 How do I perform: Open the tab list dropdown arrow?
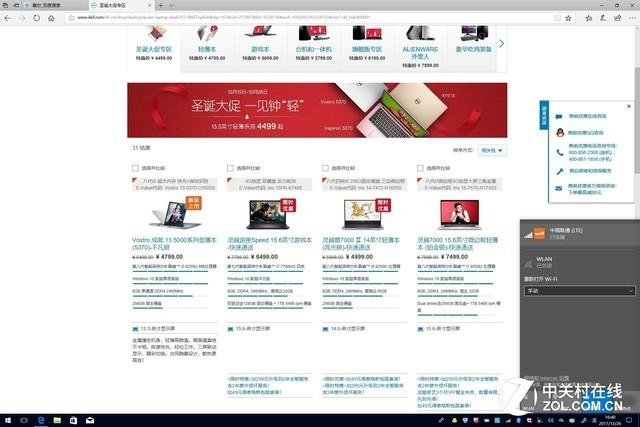pos(172,5)
